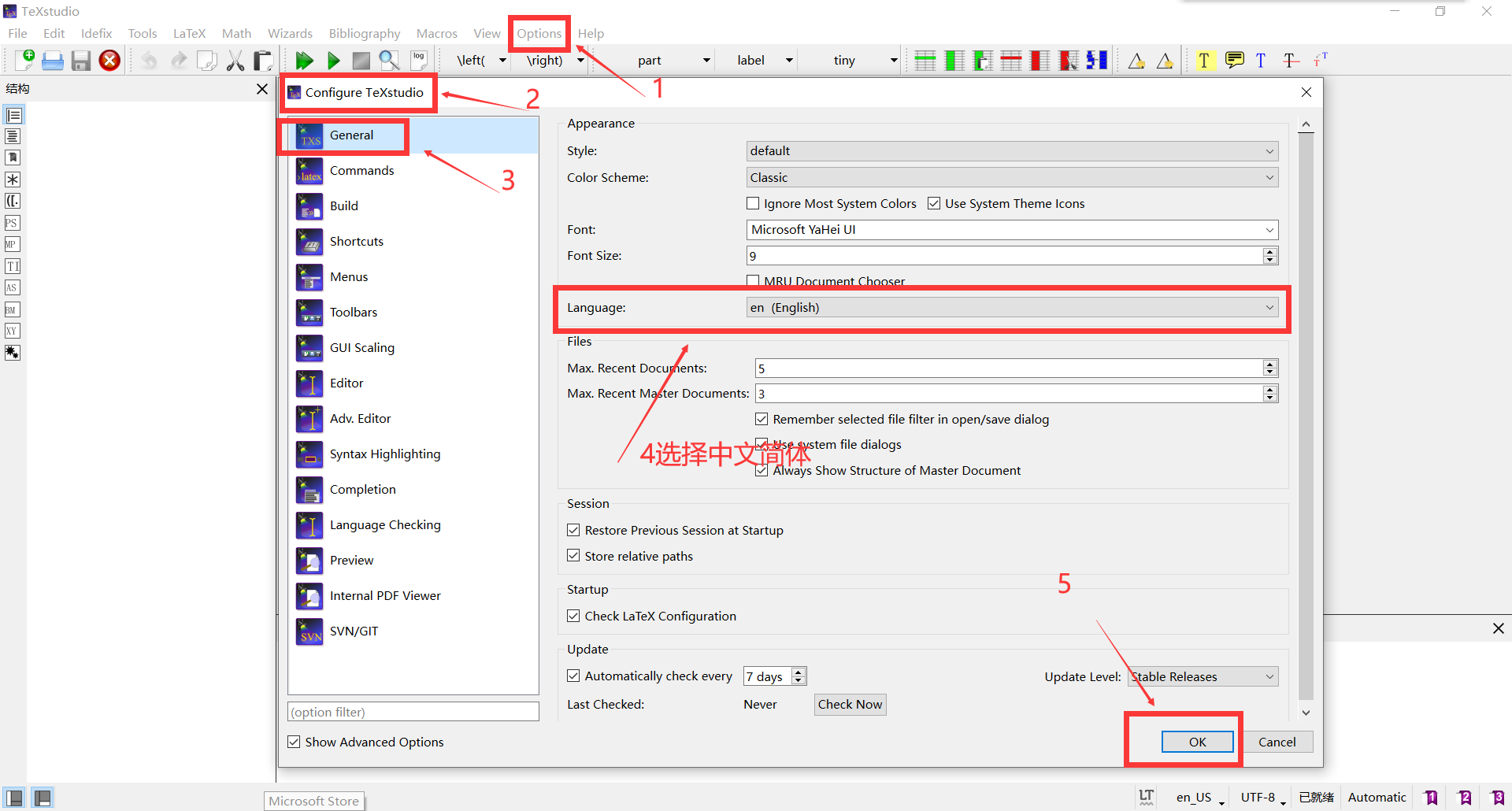Select Syntax Highlighting in configuration list
Viewport: 1512px width, 811px height.
click(x=413, y=454)
